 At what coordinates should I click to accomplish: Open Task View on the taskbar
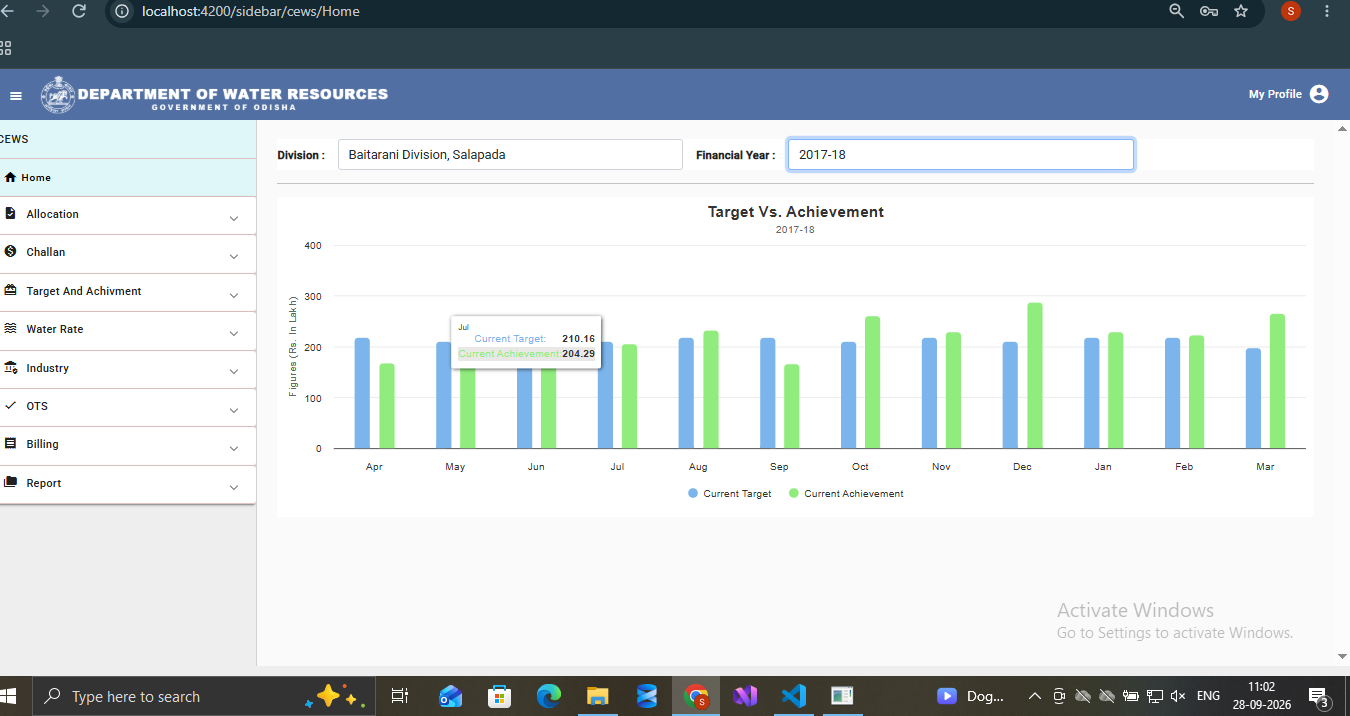[399, 696]
